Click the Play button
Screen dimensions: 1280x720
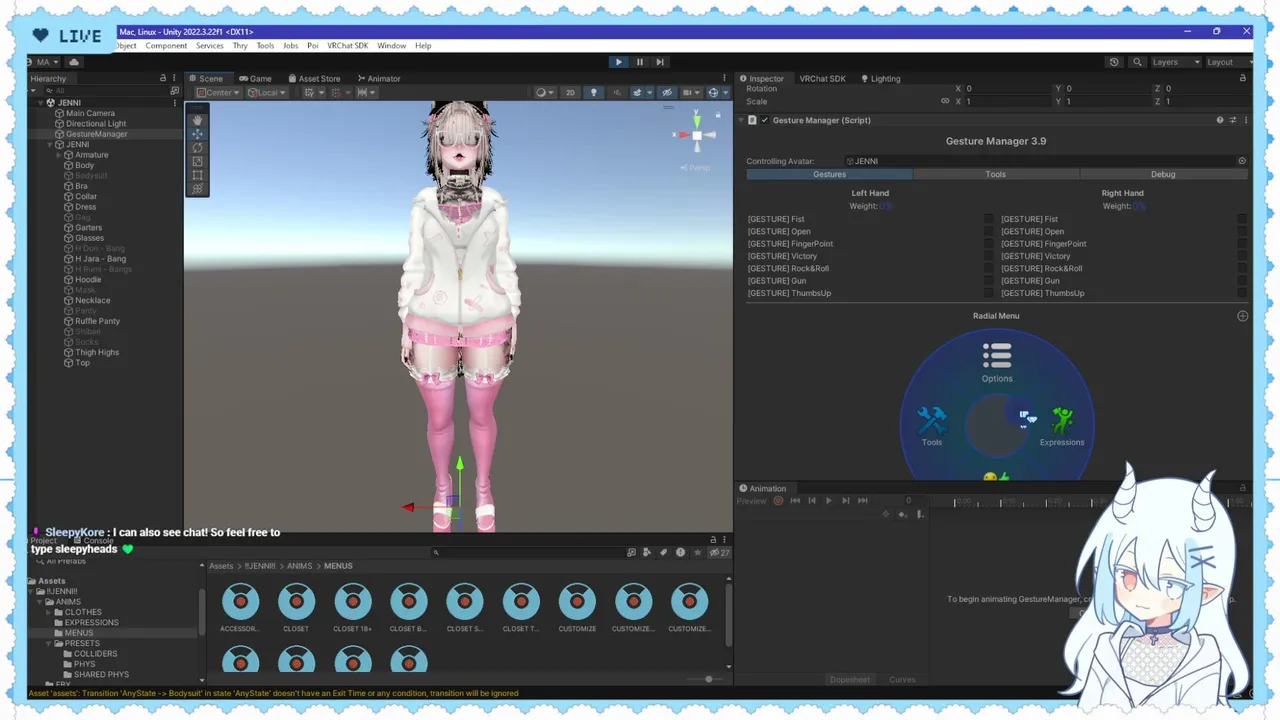(618, 62)
